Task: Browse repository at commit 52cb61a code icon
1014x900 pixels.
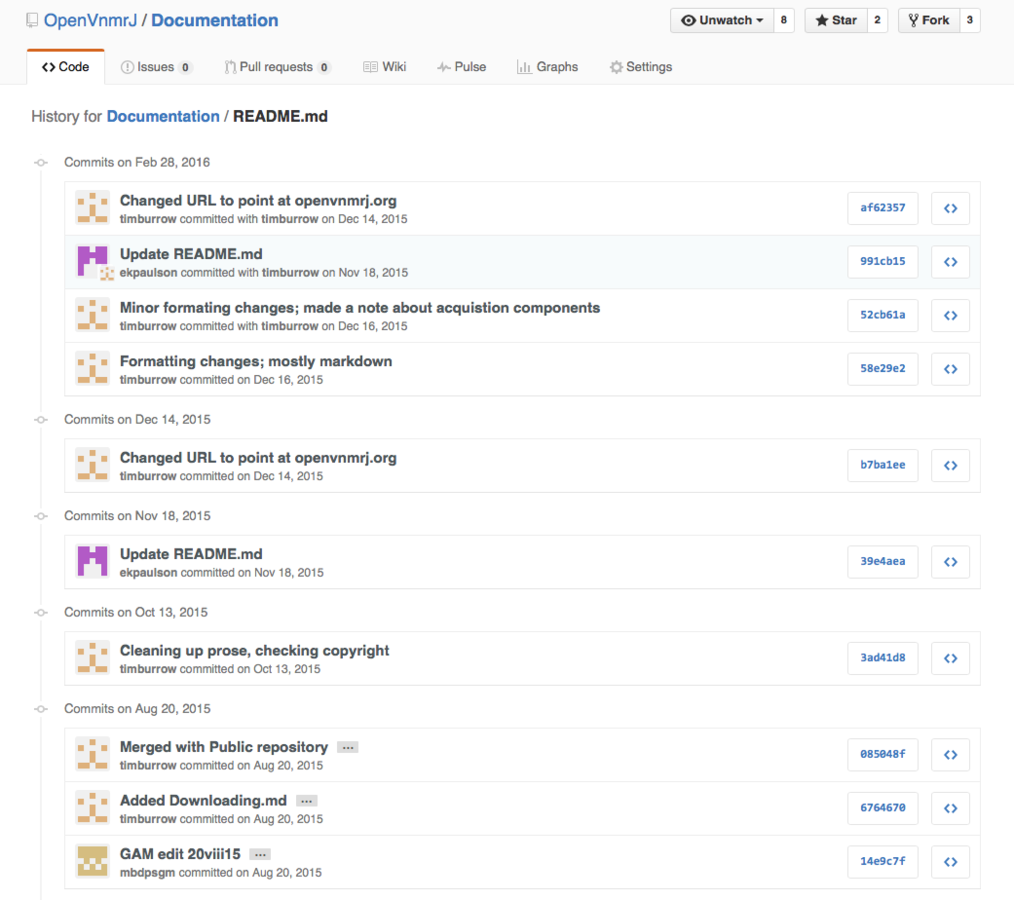Action: point(950,316)
